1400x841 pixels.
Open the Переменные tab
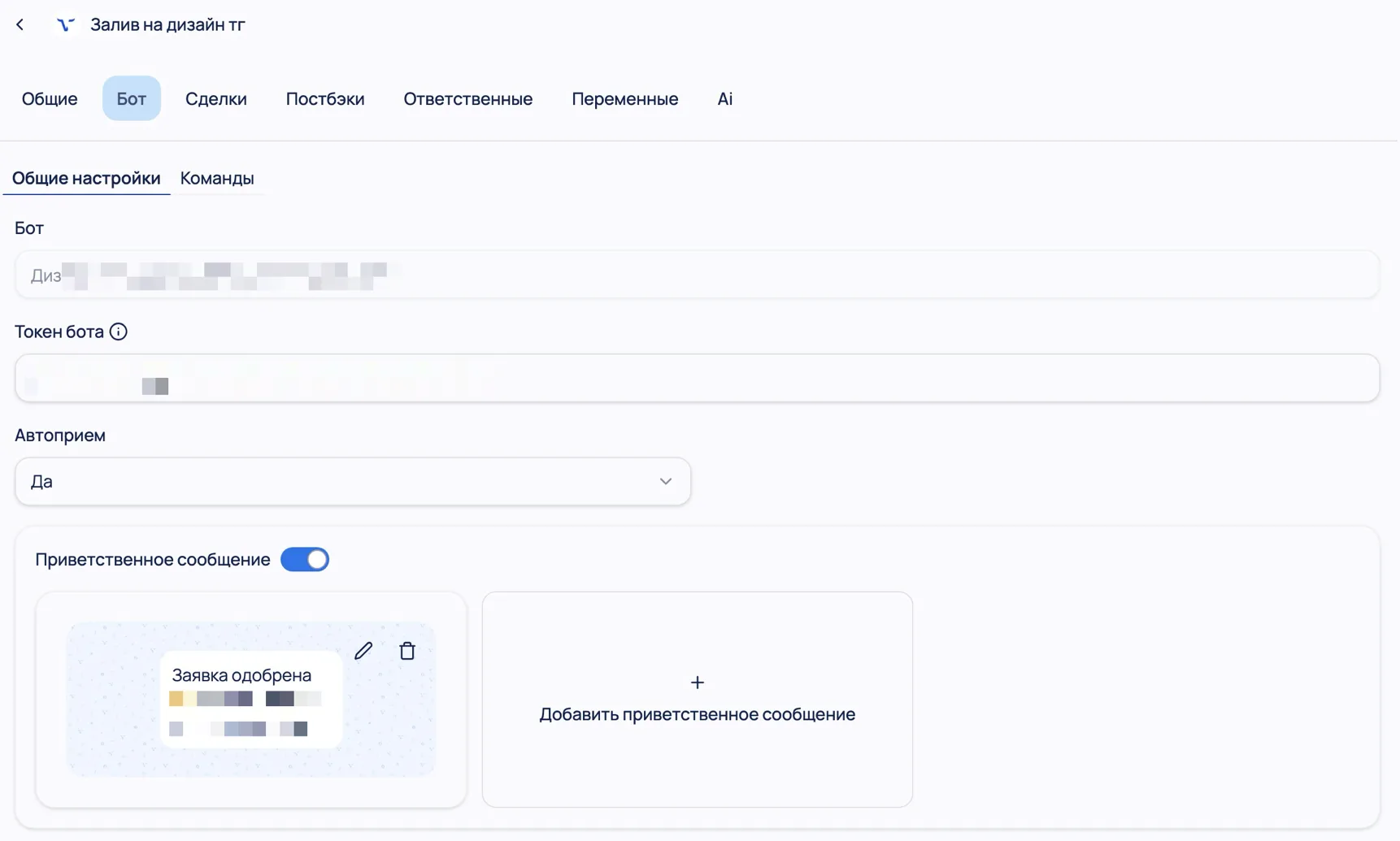pos(625,99)
